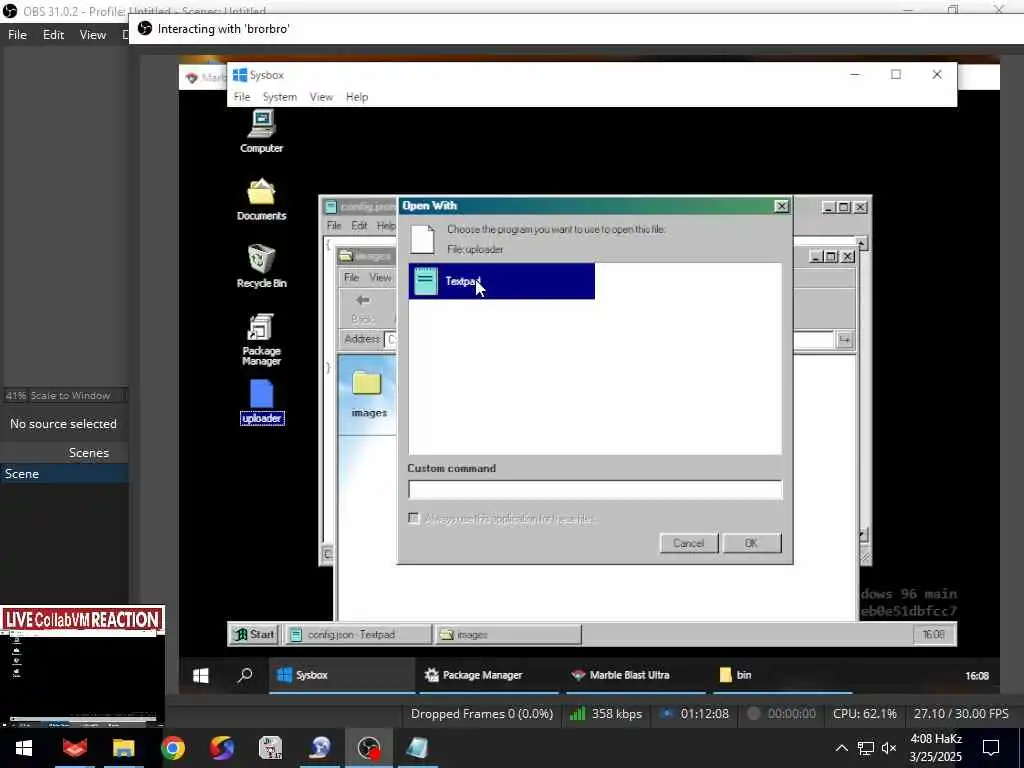Image resolution: width=1024 pixels, height=768 pixels.
Task: Open Sysbox System menu
Action: 280,97
